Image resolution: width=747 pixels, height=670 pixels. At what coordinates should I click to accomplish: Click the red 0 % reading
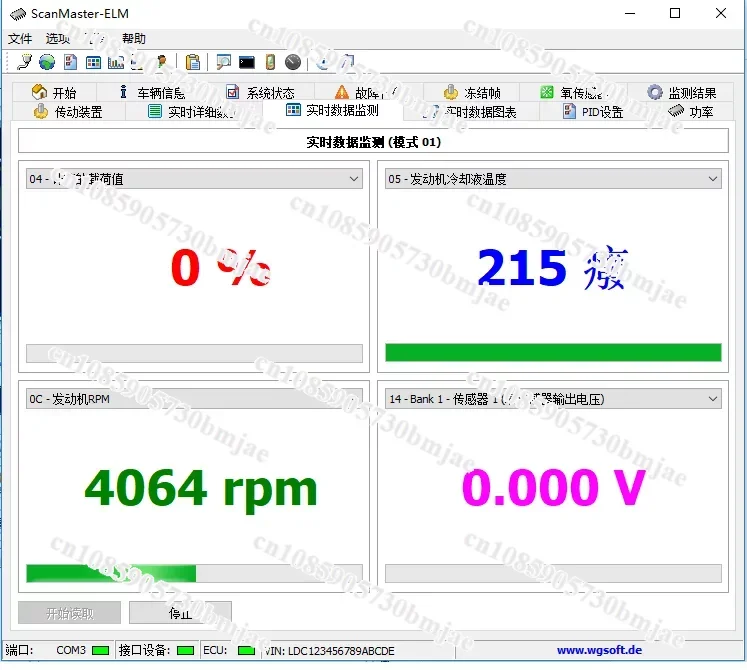(221, 267)
